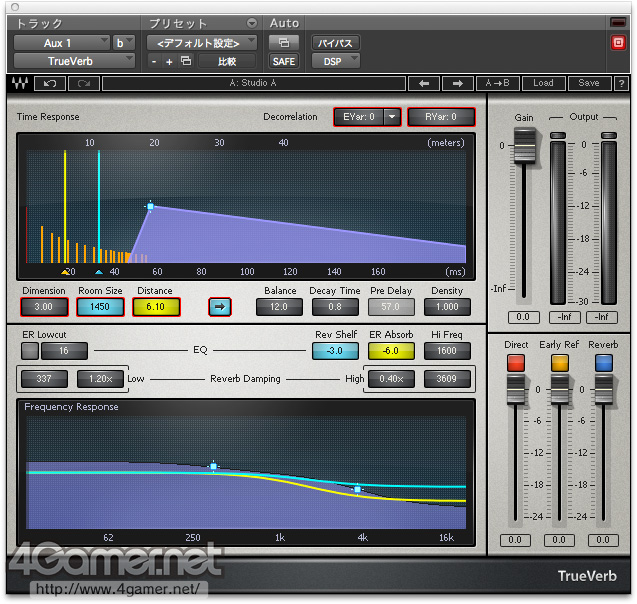Image resolution: width=637 pixels, height=604 pixels.
Task: Click the Gain fader handle
Action: click(524, 145)
